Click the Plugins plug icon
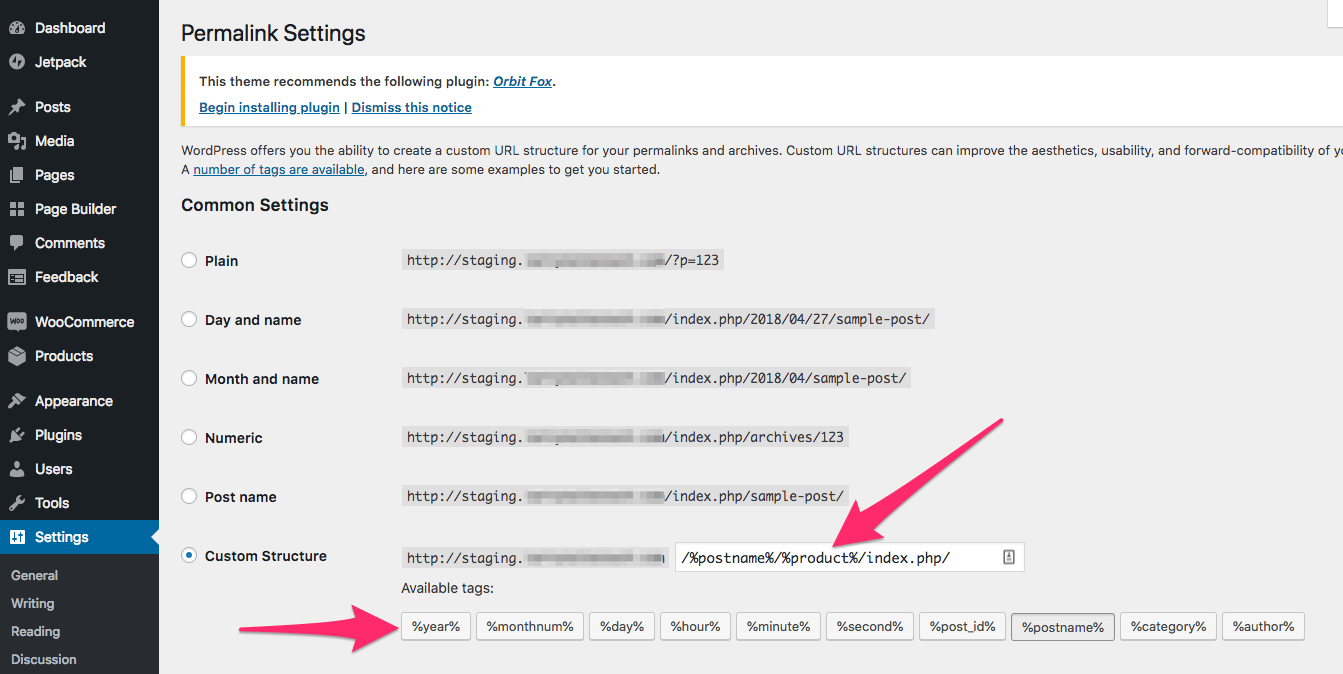 17,435
